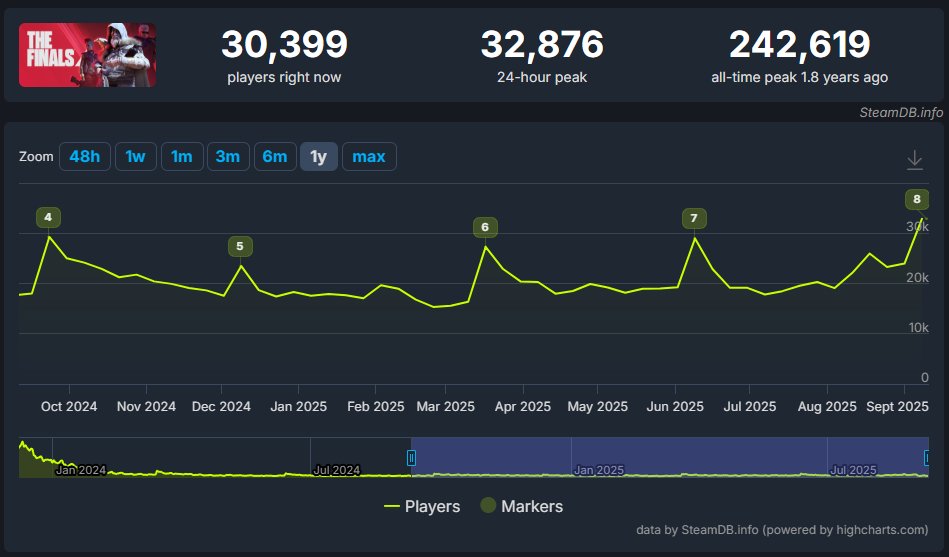Image resolution: width=949 pixels, height=557 pixels.
Task: Select the 1w zoom range
Action: coord(136,157)
